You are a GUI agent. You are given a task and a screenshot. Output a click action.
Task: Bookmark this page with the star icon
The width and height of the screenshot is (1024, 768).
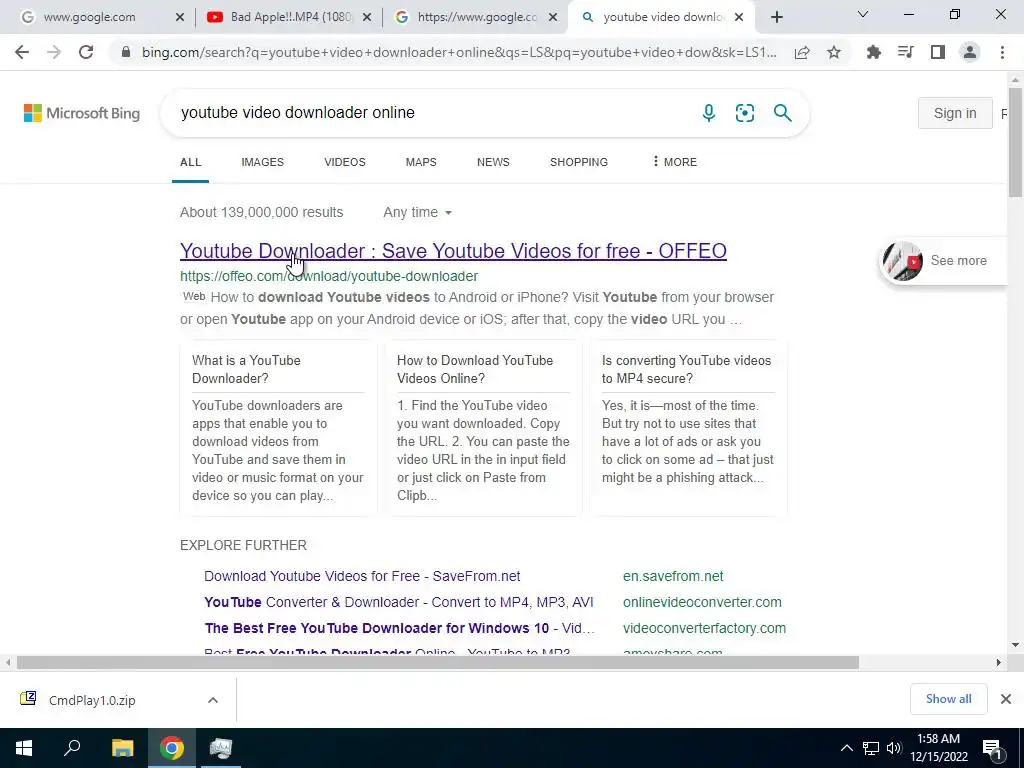click(834, 52)
